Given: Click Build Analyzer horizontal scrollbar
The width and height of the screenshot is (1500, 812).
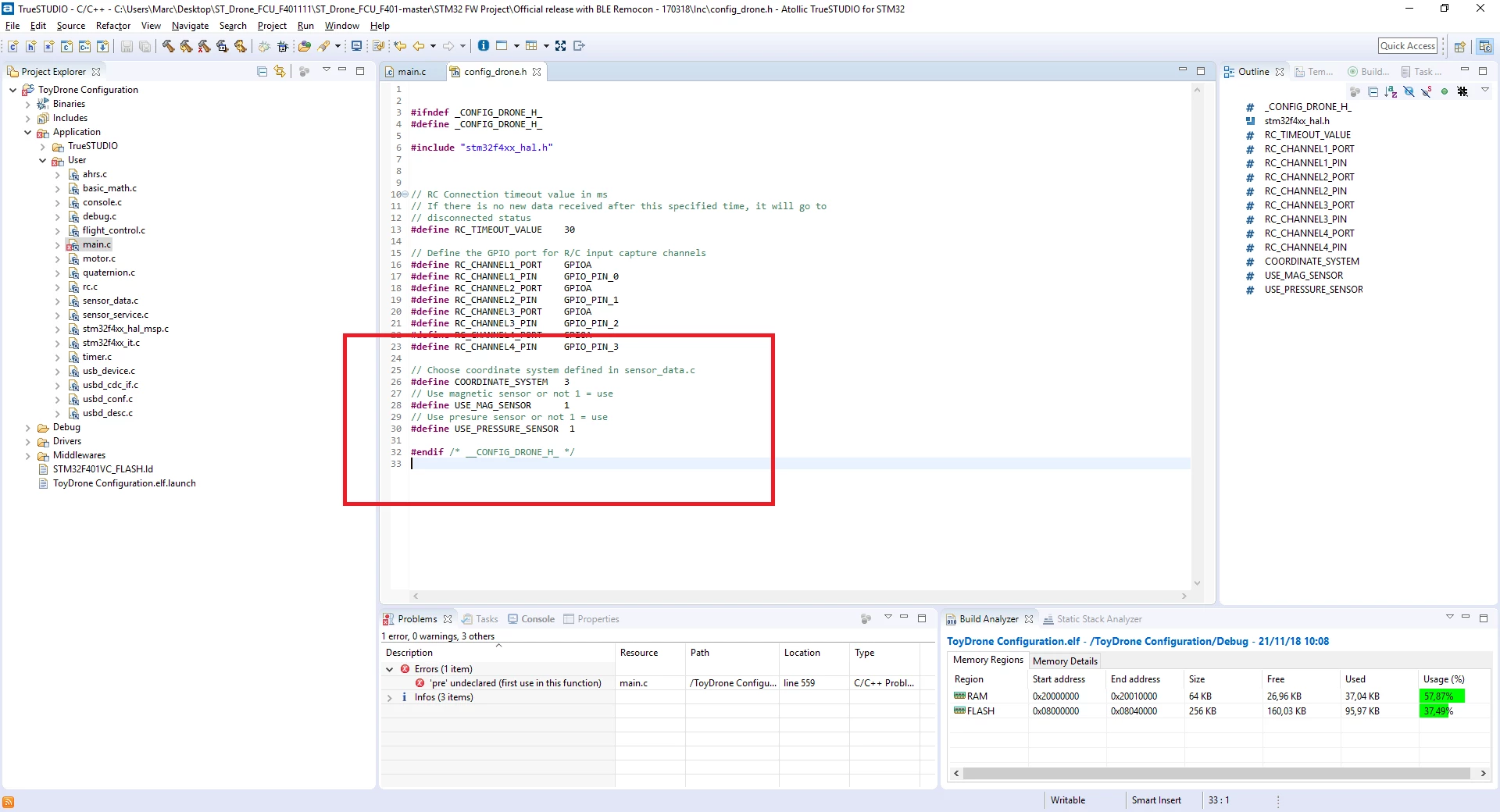Looking at the screenshot, I should (1216, 773).
